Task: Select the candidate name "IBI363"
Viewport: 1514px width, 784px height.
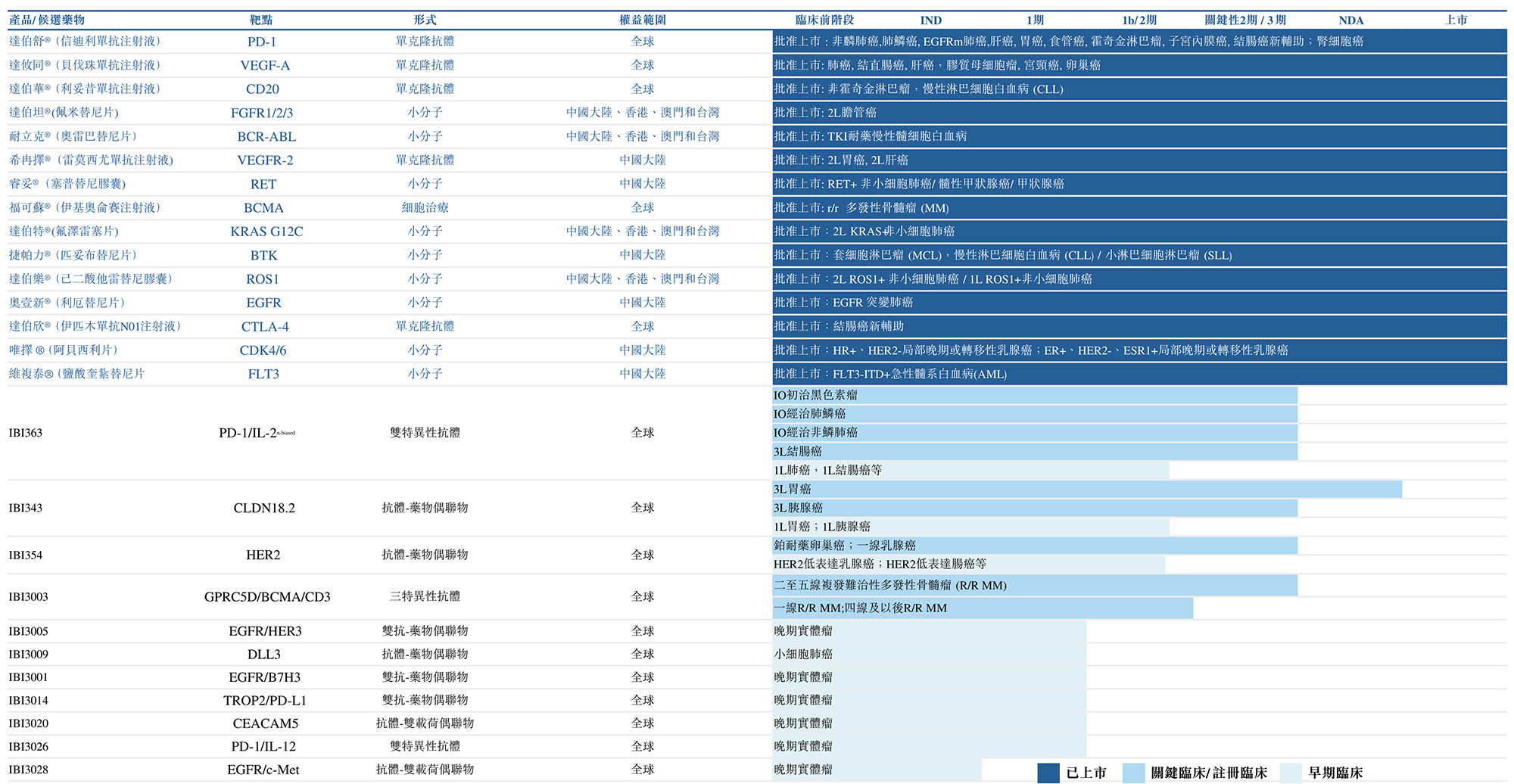Action: point(26,433)
